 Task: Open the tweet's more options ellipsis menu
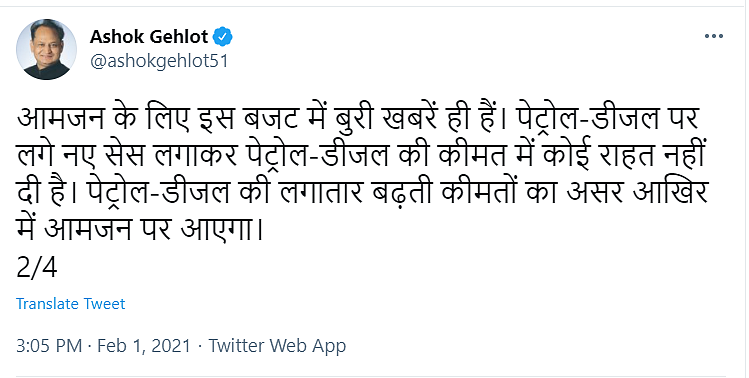714,36
